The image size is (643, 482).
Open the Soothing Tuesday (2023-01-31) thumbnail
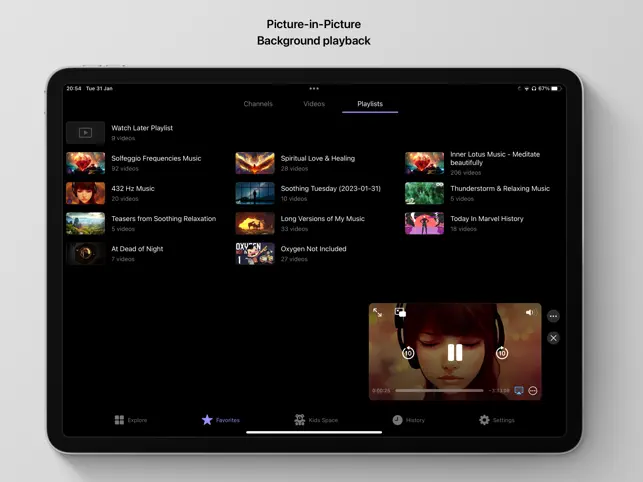(x=255, y=193)
